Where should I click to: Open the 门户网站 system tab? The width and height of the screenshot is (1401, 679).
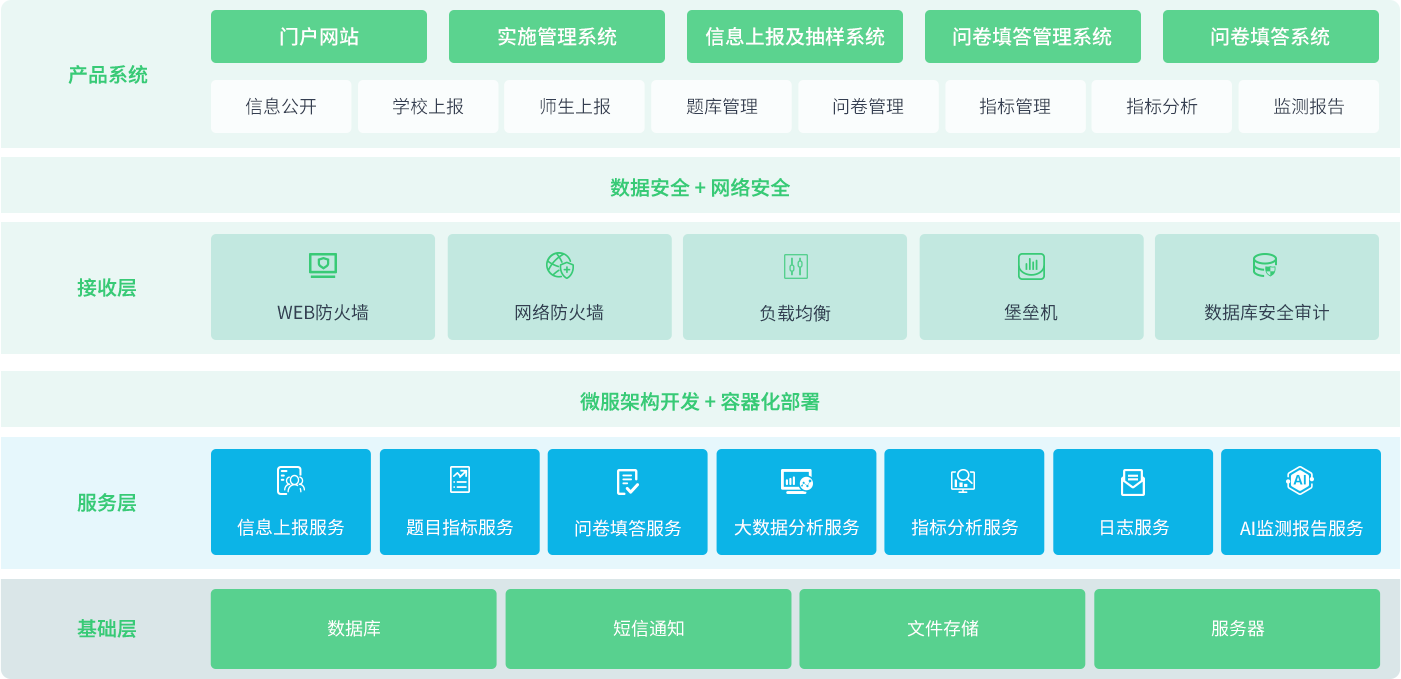pos(319,37)
